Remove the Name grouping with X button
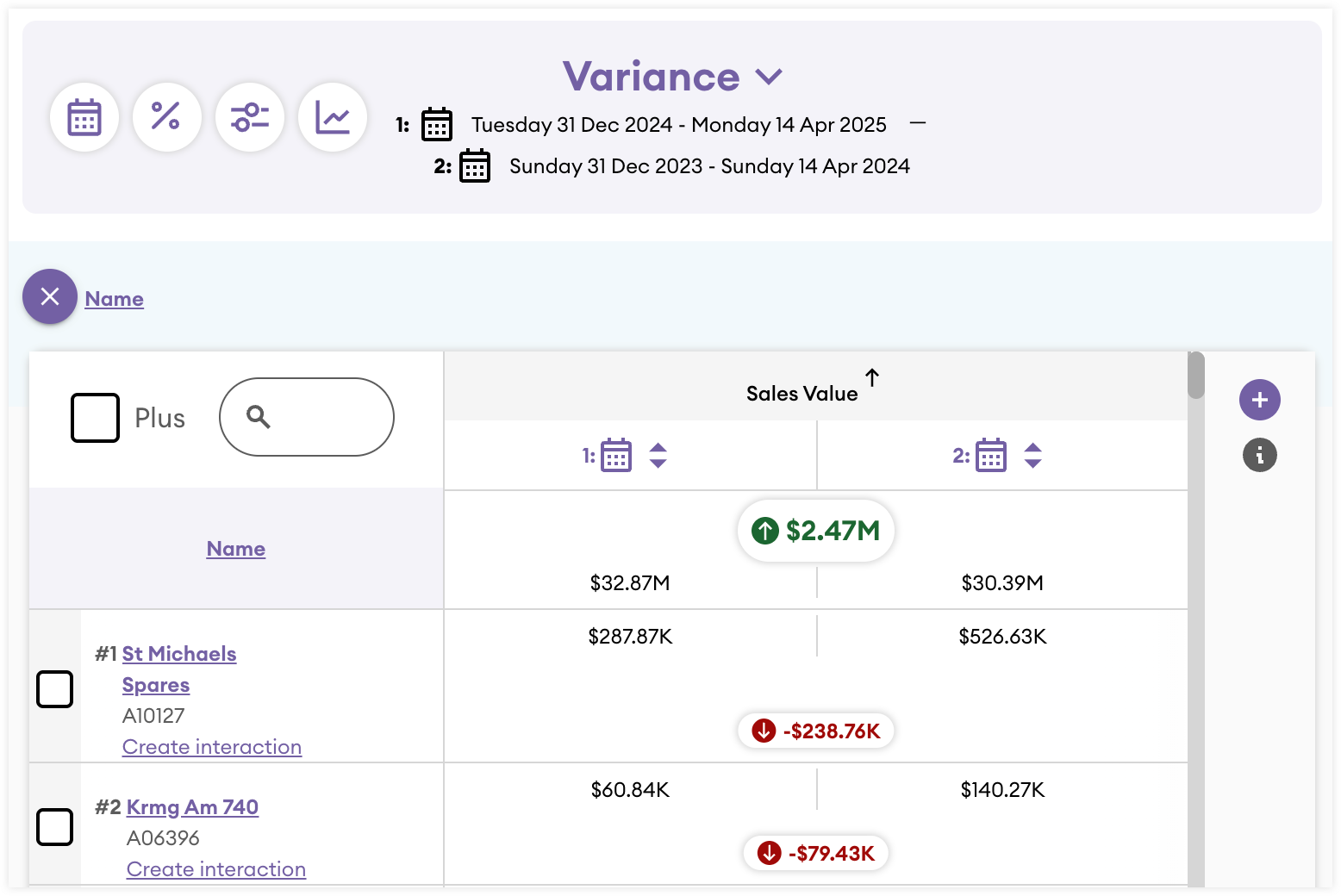Image resolution: width=1341 pixels, height=896 pixels. (x=50, y=297)
